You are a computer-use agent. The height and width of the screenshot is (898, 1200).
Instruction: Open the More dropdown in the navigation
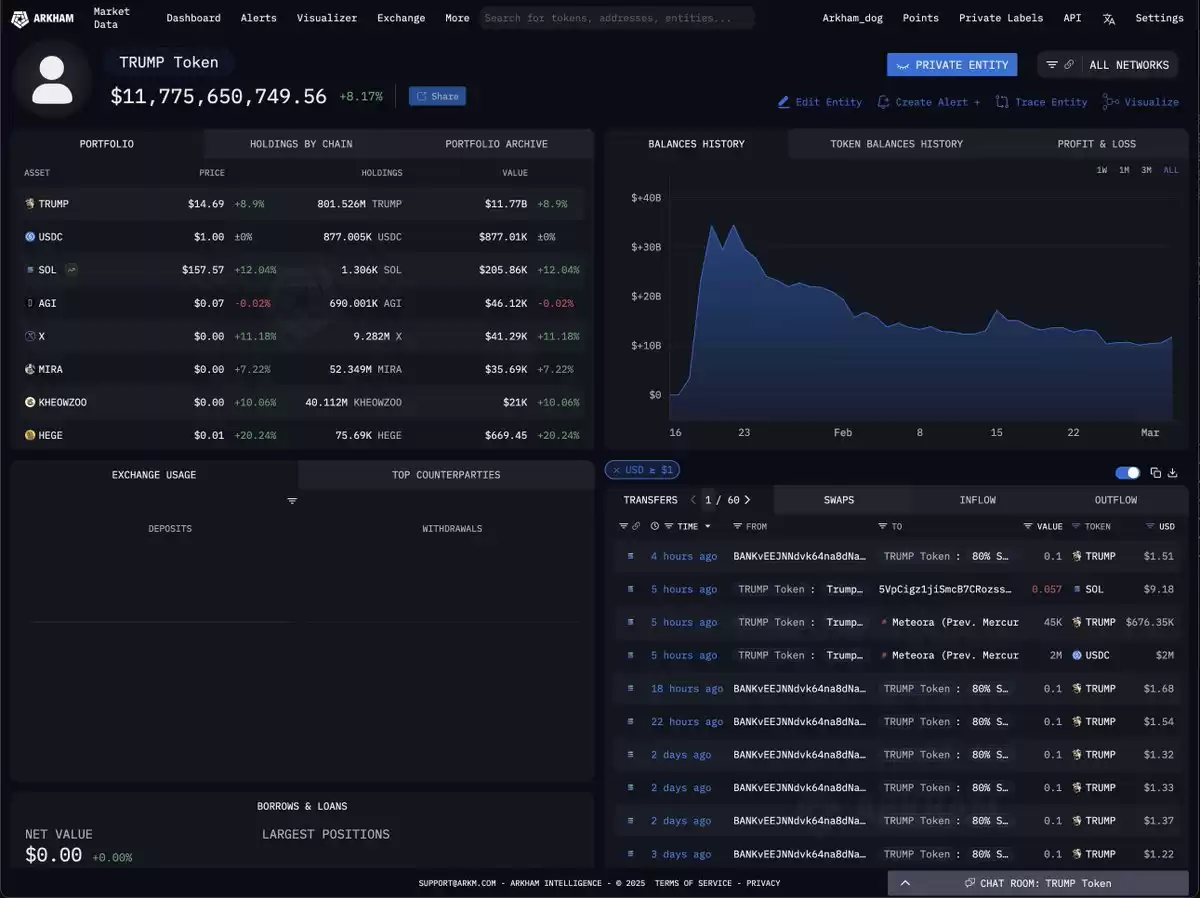point(457,18)
